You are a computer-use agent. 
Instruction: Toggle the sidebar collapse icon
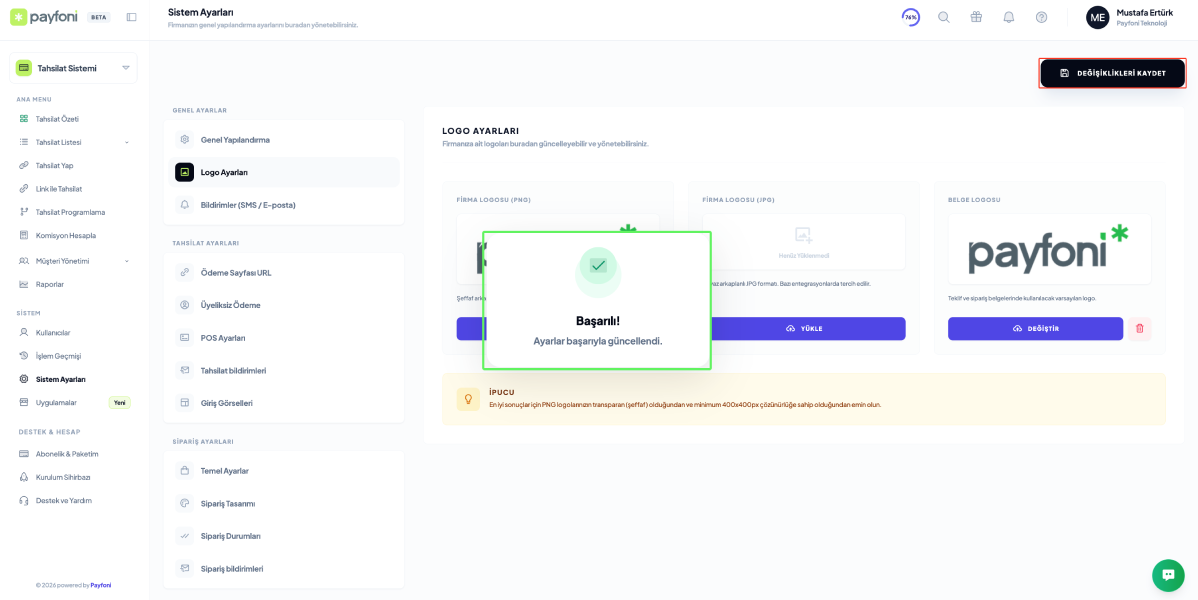tap(131, 17)
